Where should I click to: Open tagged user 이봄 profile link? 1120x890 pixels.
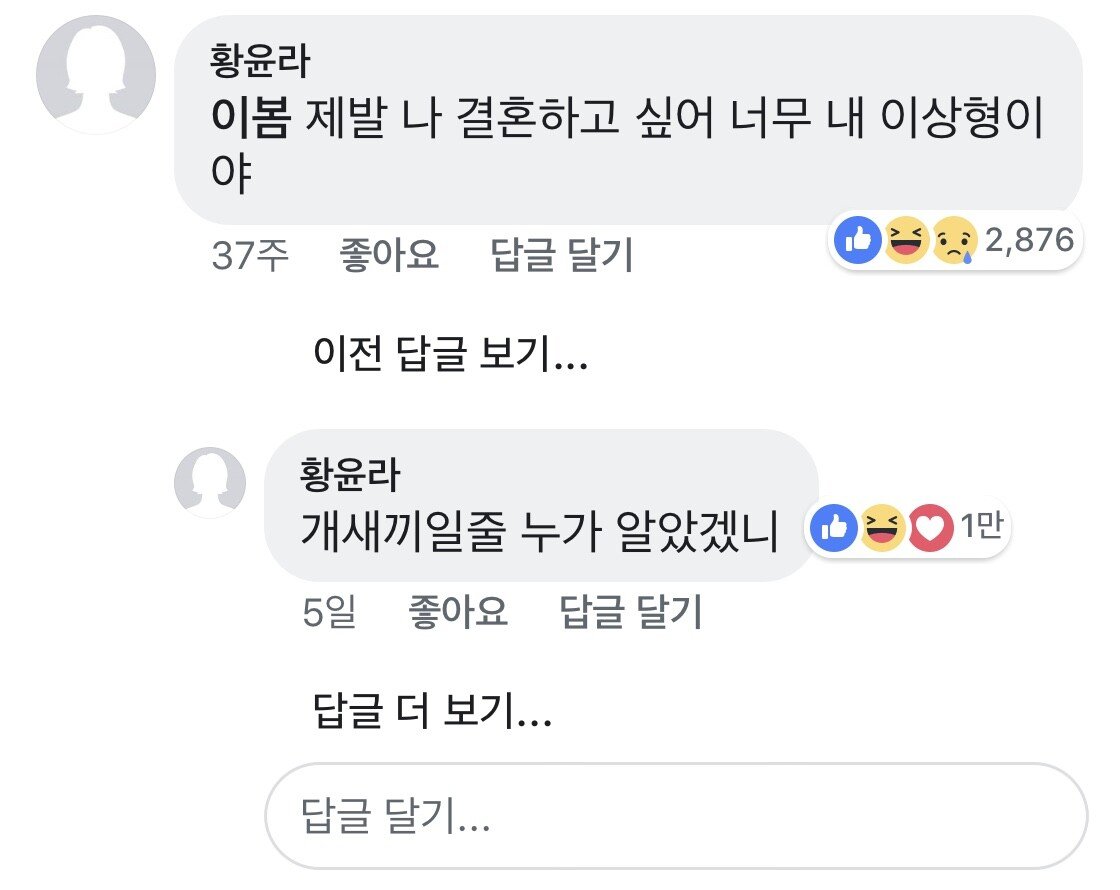point(250,122)
